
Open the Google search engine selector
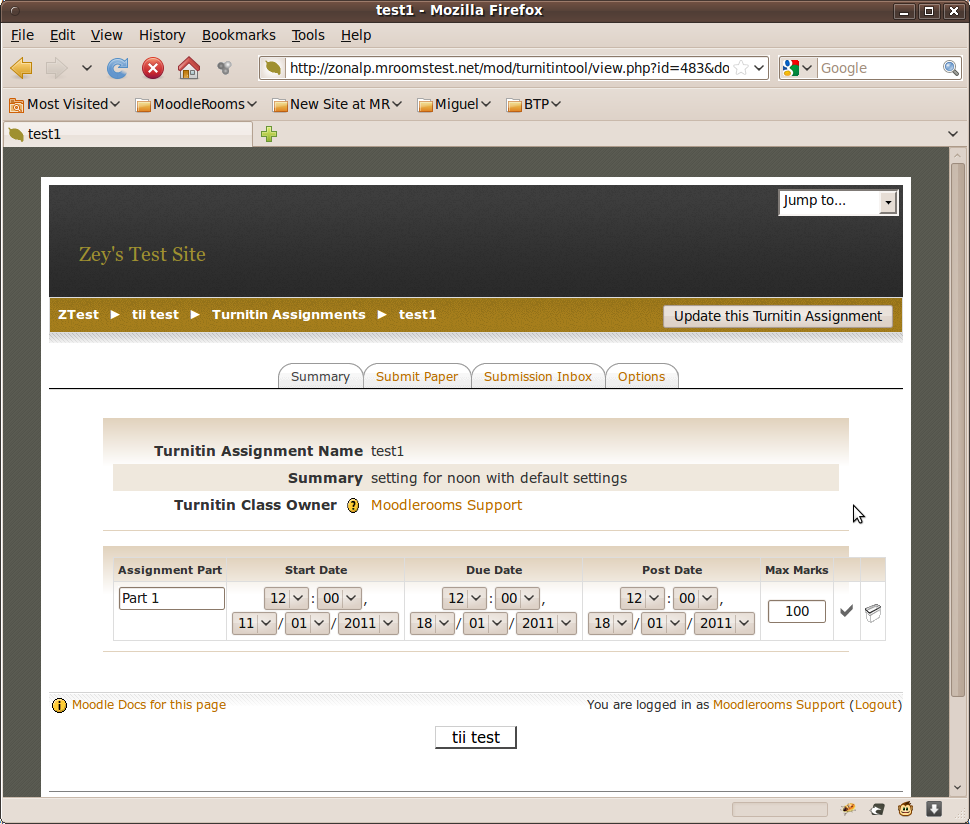pyautogui.click(x=797, y=68)
